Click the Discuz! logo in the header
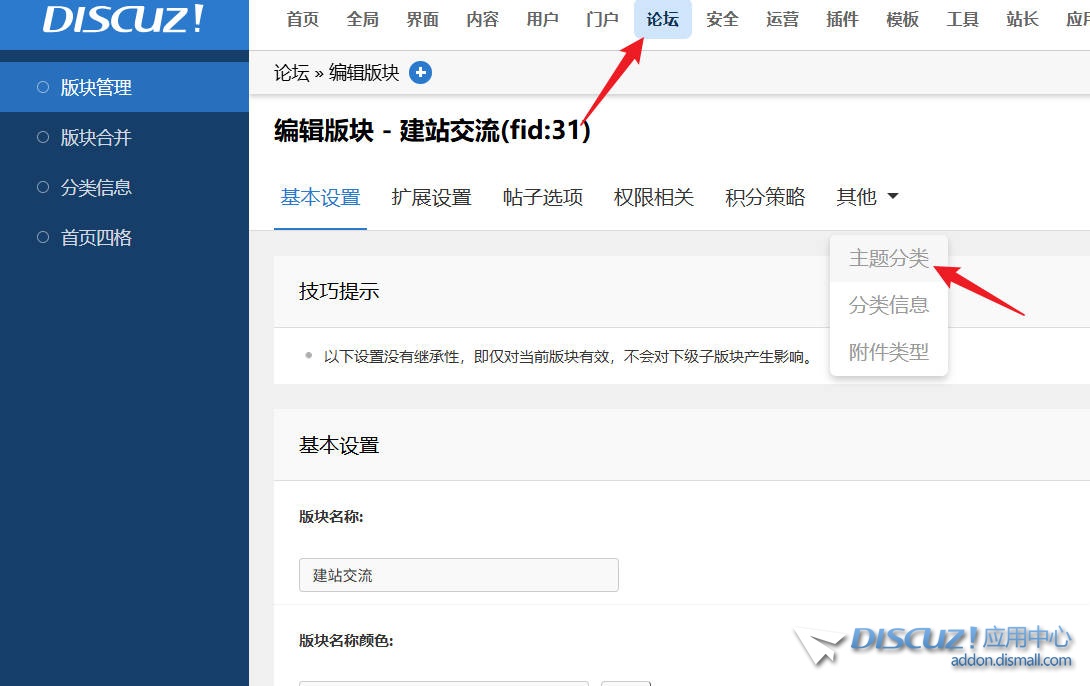The height and width of the screenshot is (686, 1090). (123, 20)
